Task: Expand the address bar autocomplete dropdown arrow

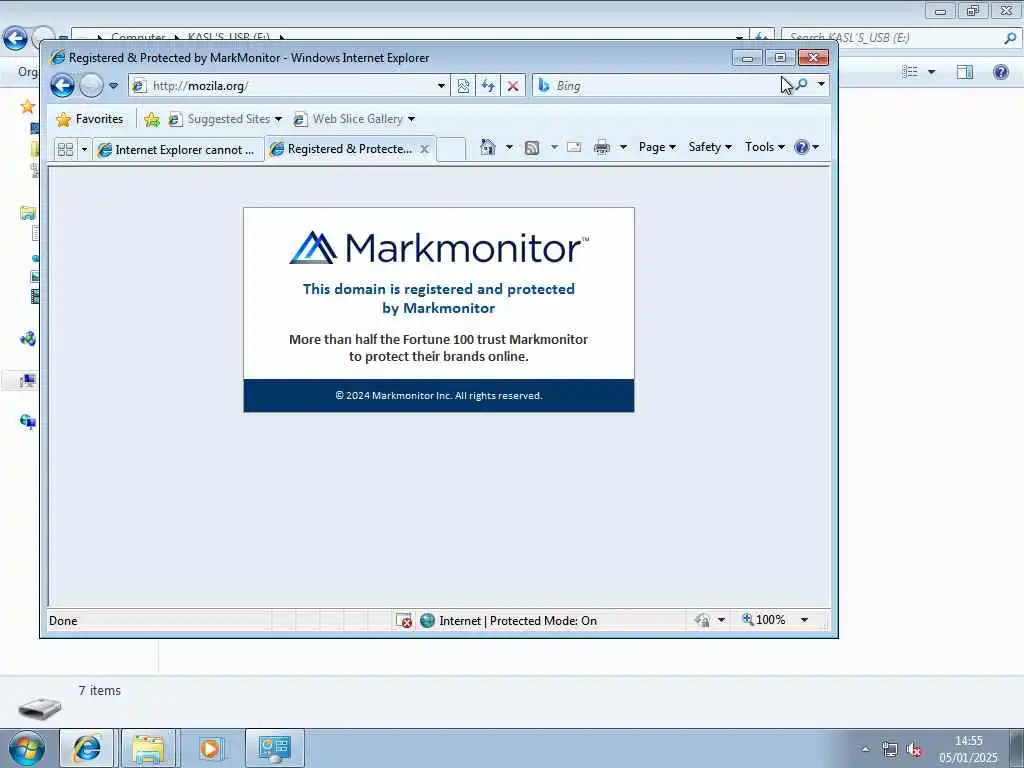Action: [441, 86]
